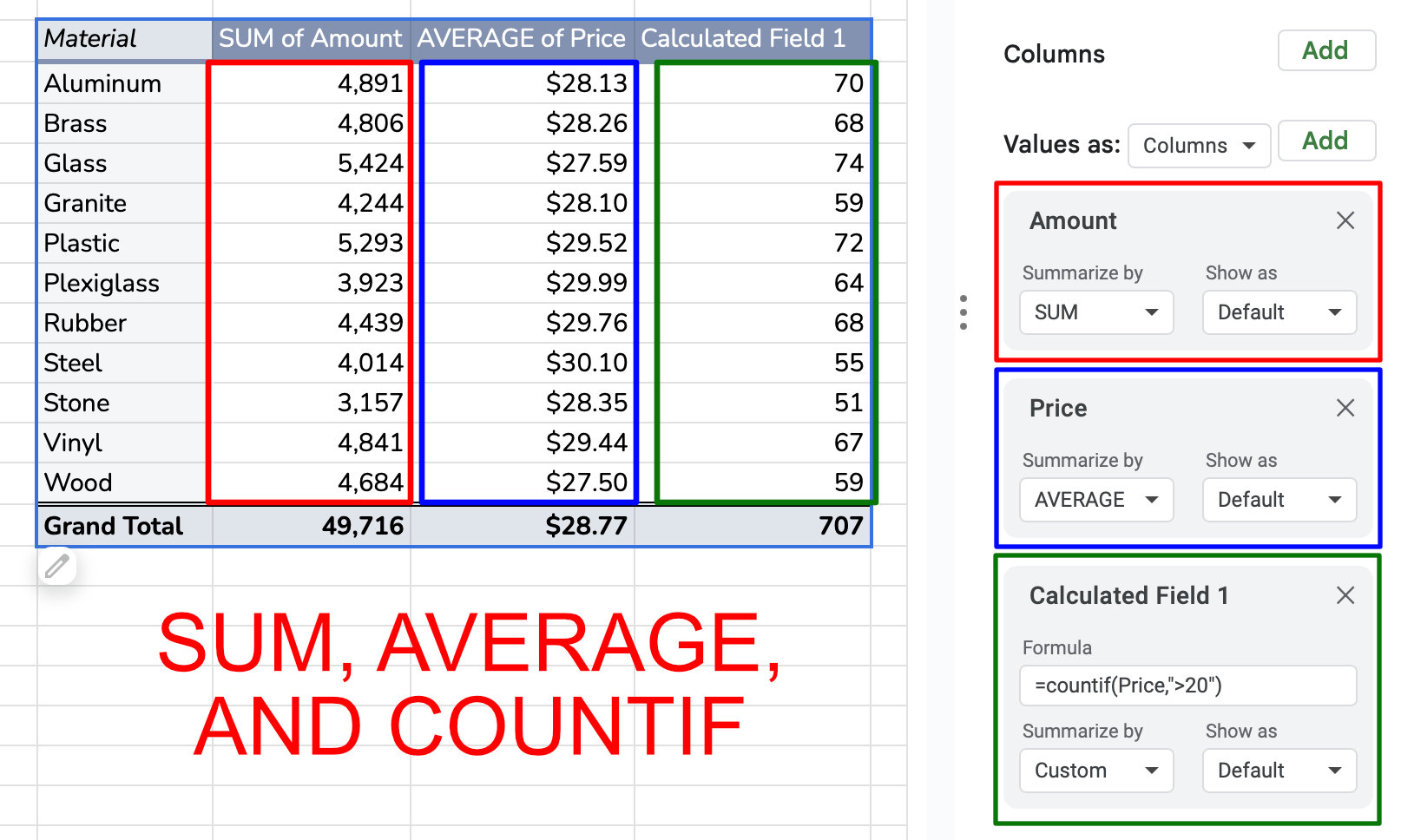
Task: Remove the Amount value with its X icon
Action: (x=1344, y=220)
